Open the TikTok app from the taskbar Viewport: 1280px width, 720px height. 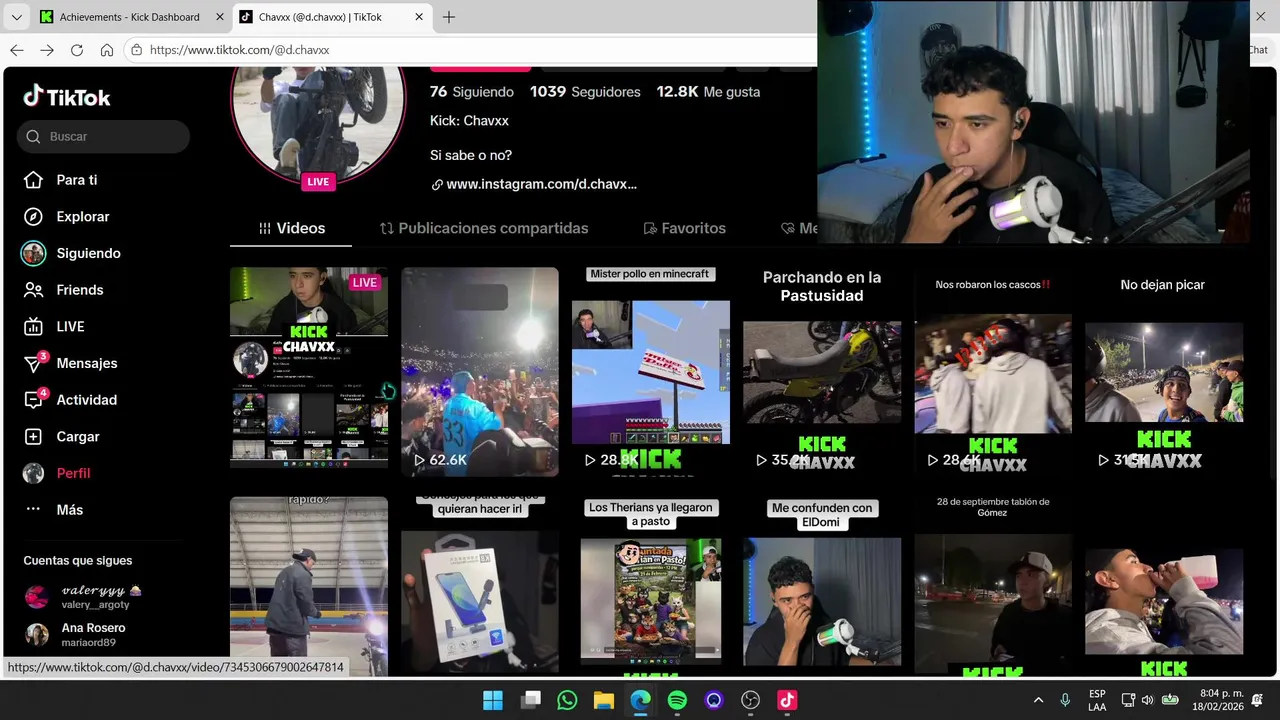[x=787, y=700]
